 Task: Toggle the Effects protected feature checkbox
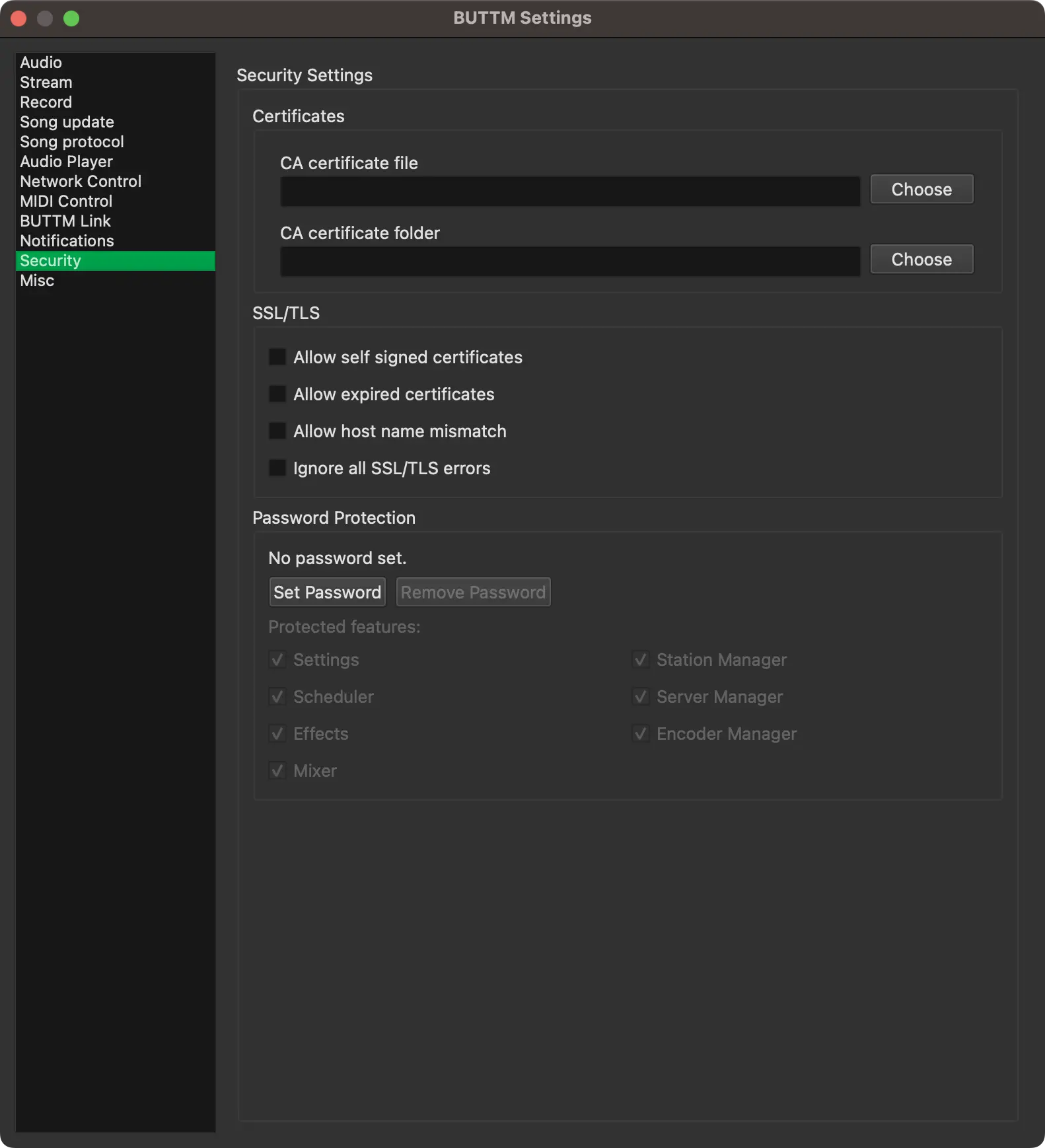(277, 734)
